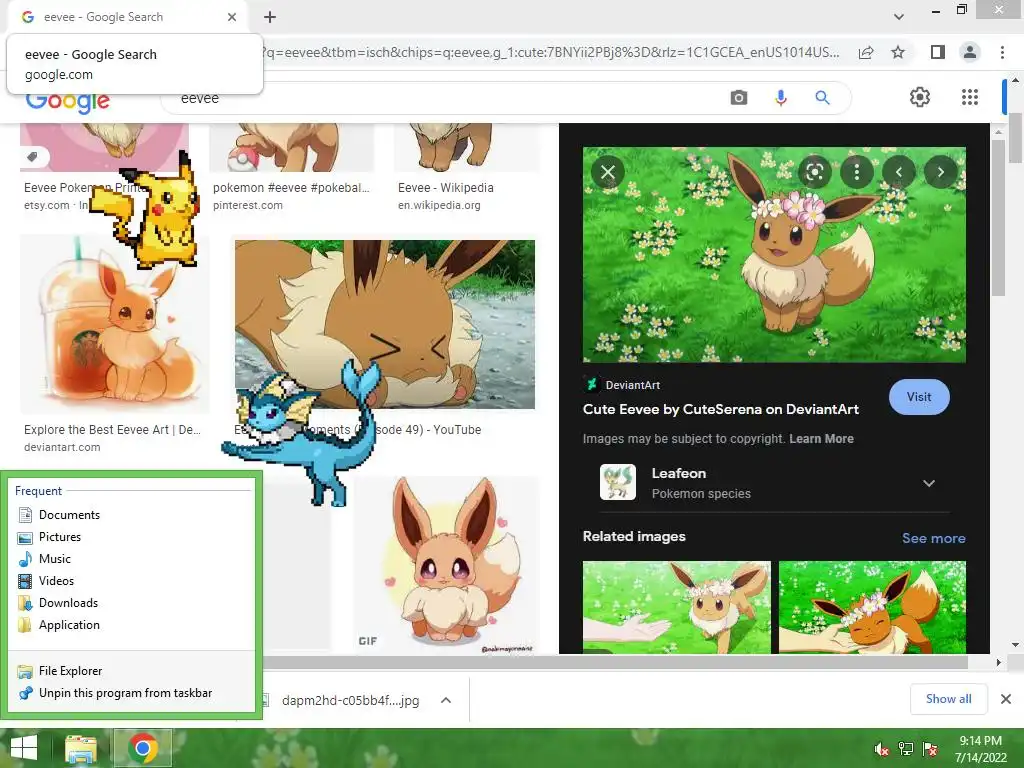The image size is (1024, 768).
Task: Search inside image with Lens icon
Action: pyautogui.click(x=814, y=172)
